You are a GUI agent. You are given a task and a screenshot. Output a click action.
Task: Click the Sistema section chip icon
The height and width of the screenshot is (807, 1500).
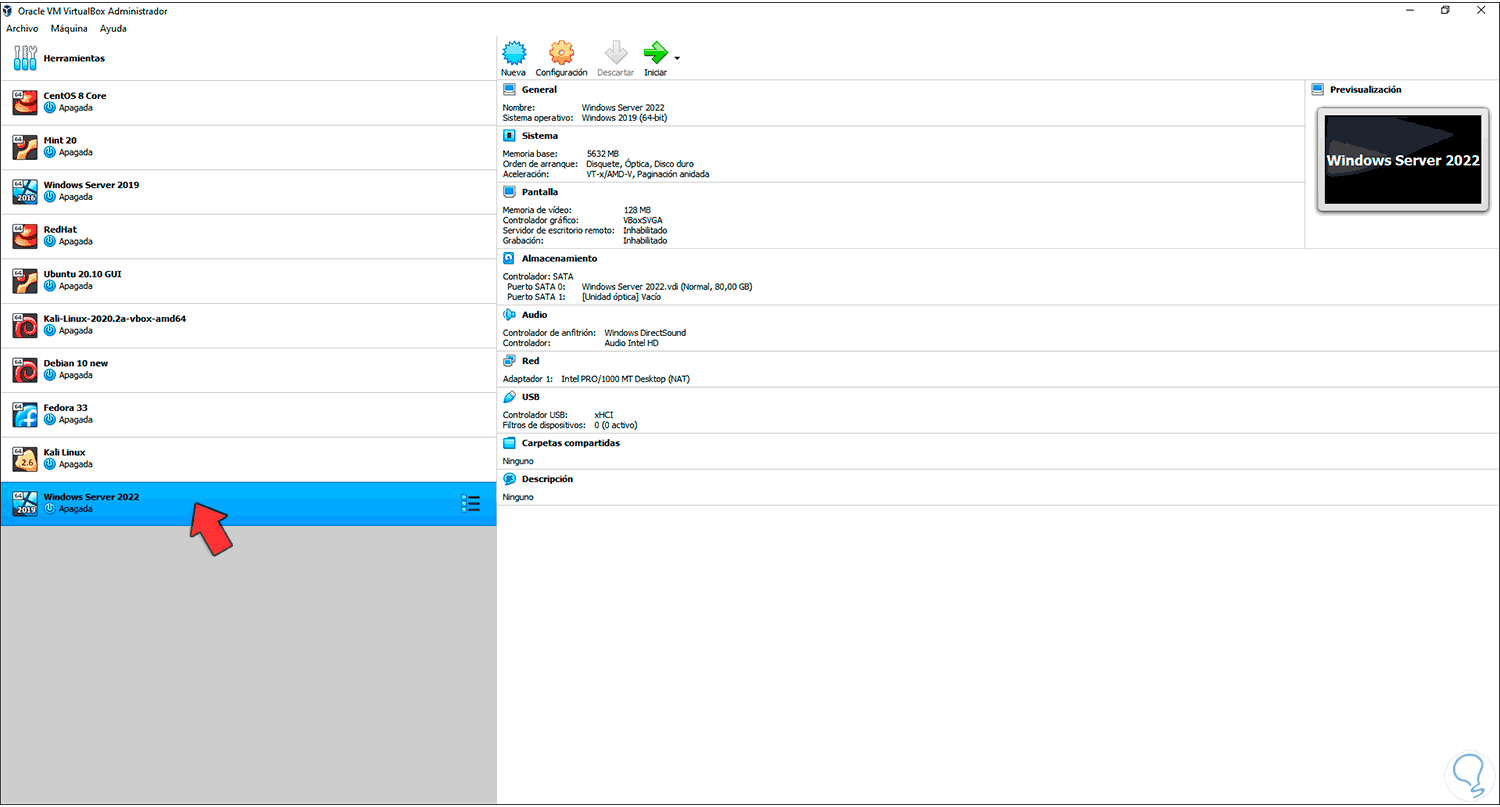pyautogui.click(x=510, y=136)
